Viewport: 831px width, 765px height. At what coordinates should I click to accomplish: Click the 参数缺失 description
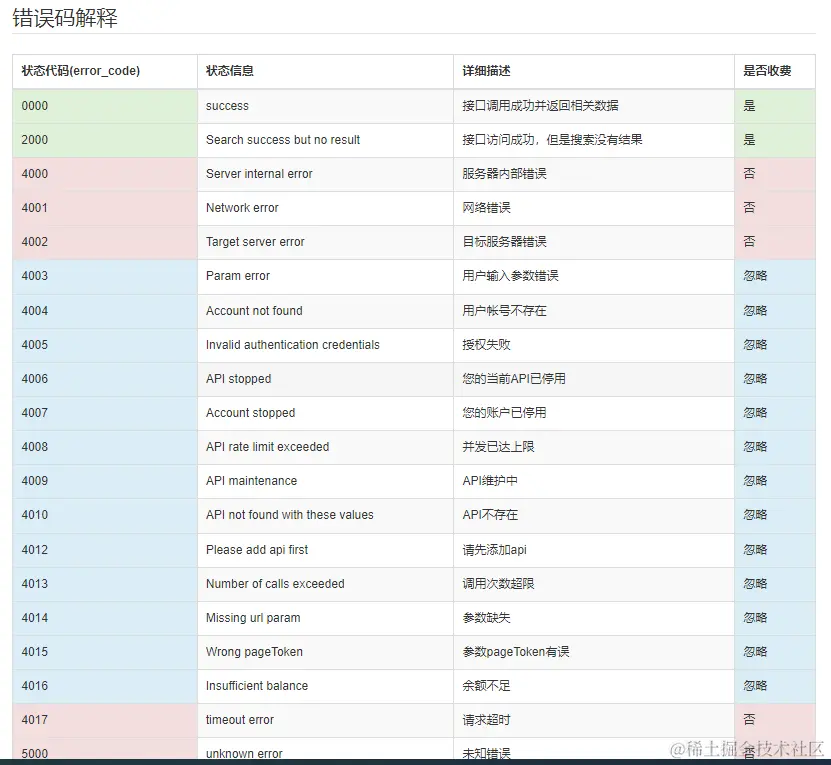pyautogui.click(x=486, y=618)
